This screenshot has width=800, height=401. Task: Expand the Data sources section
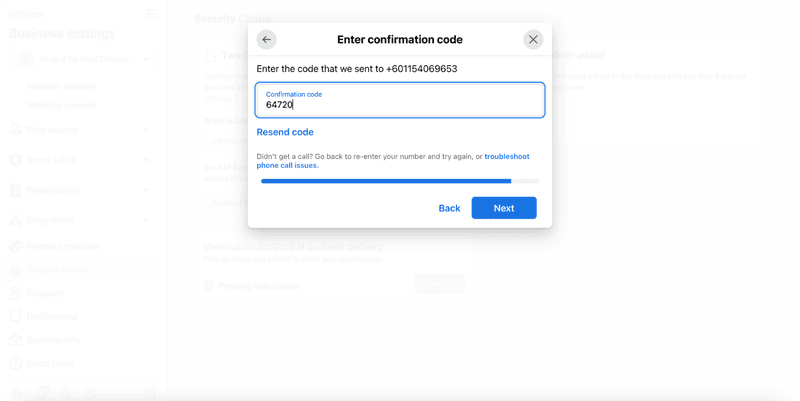147,130
